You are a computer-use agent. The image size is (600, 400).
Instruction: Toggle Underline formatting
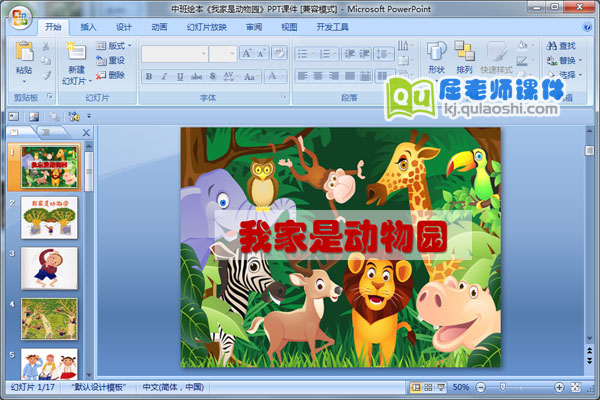point(180,76)
